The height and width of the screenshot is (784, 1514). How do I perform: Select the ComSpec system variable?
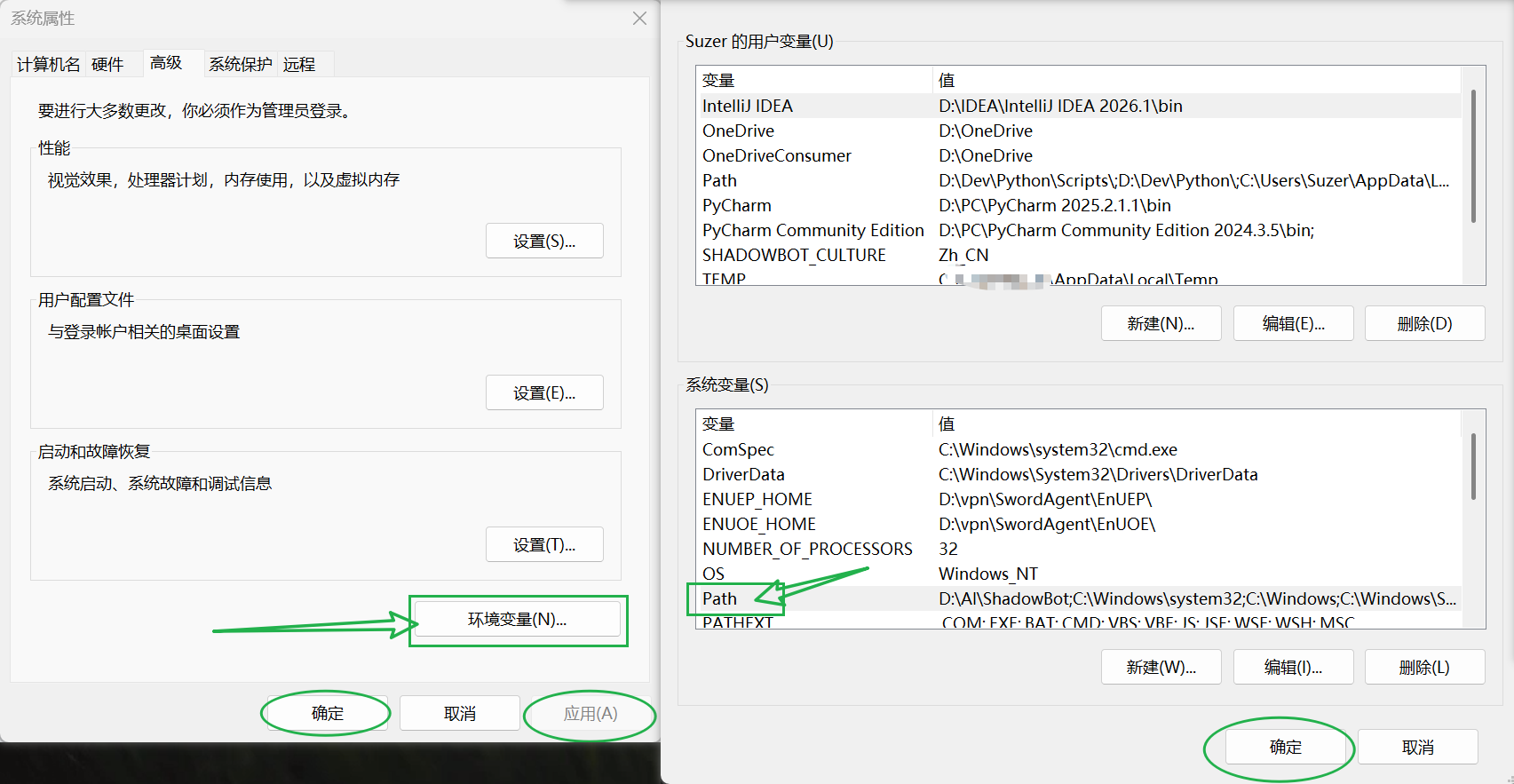click(x=1079, y=449)
